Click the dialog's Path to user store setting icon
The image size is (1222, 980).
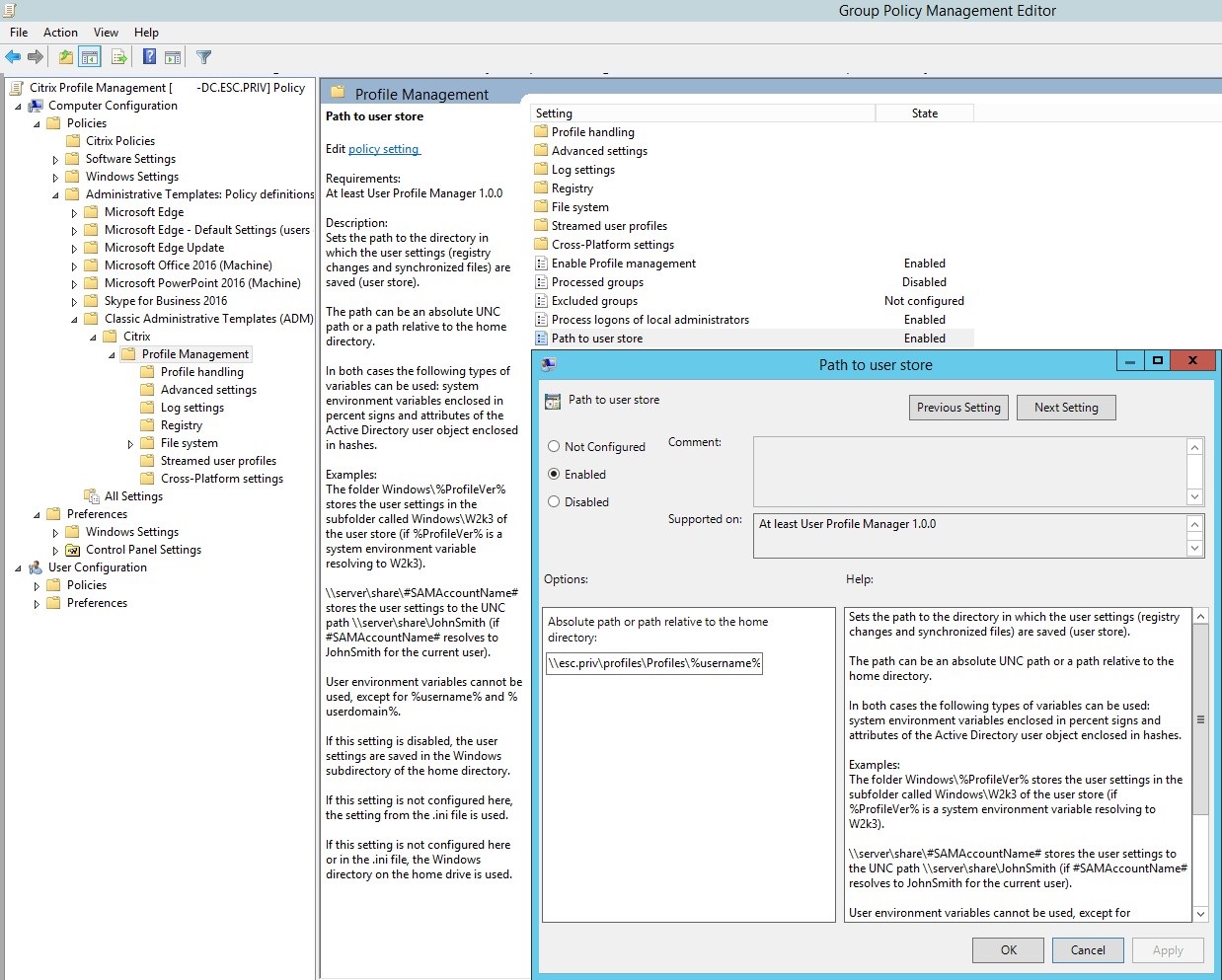pyautogui.click(x=553, y=402)
